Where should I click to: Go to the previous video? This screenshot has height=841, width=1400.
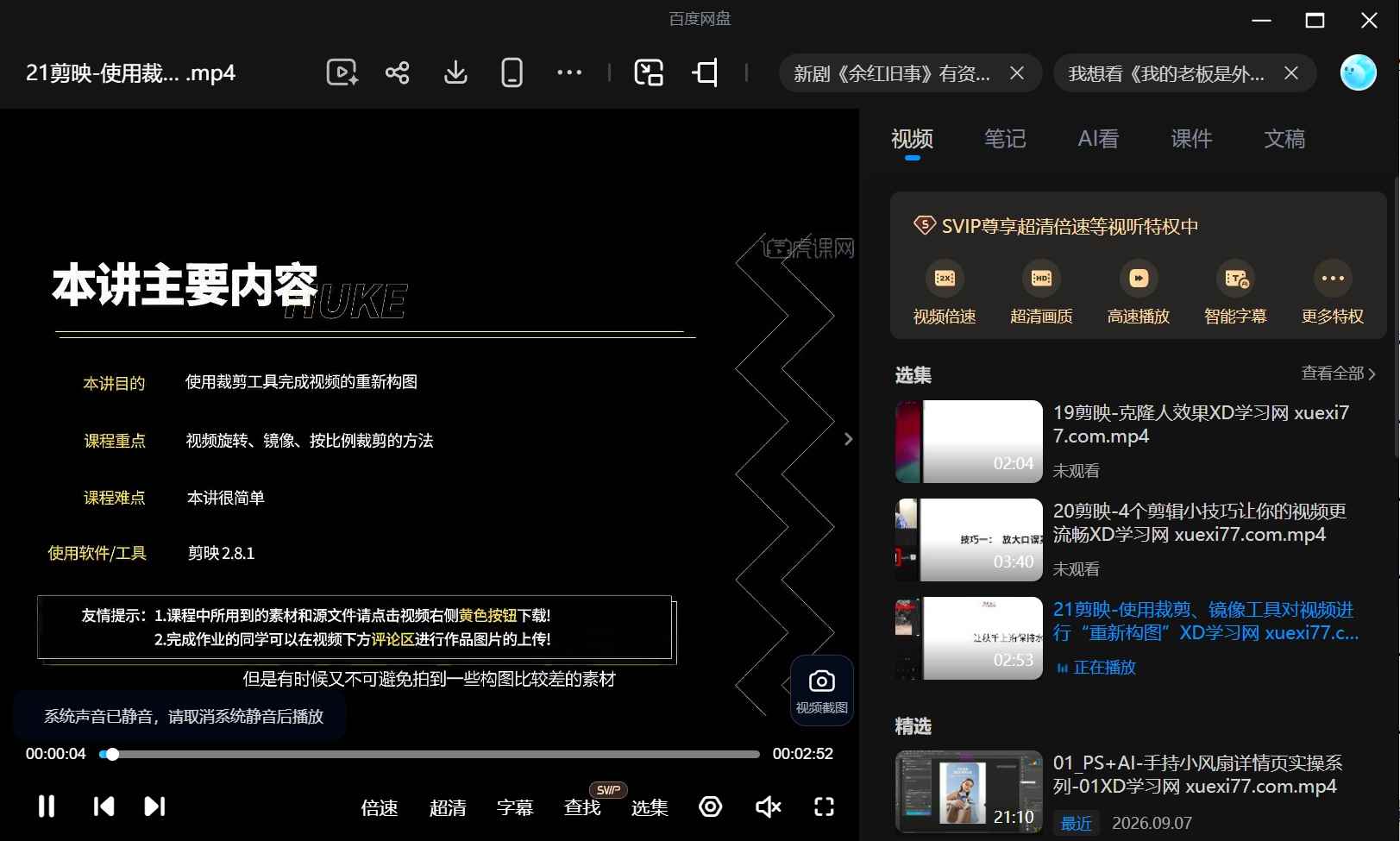click(104, 806)
